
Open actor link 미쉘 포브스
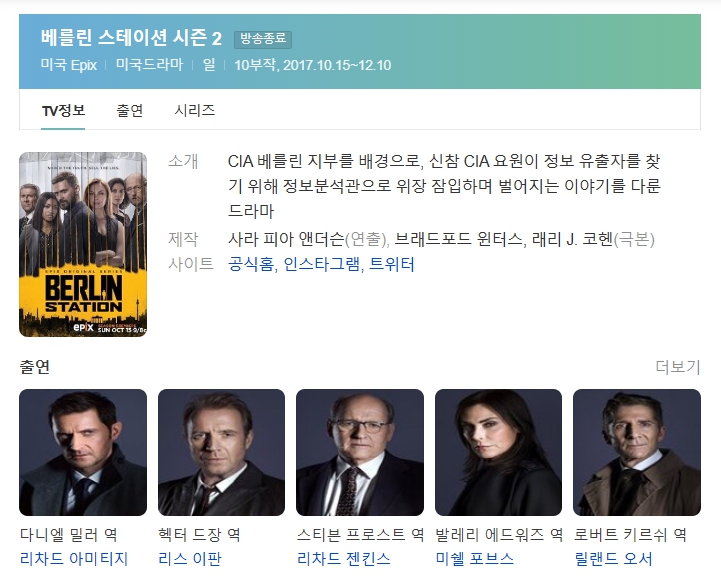(475, 559)
